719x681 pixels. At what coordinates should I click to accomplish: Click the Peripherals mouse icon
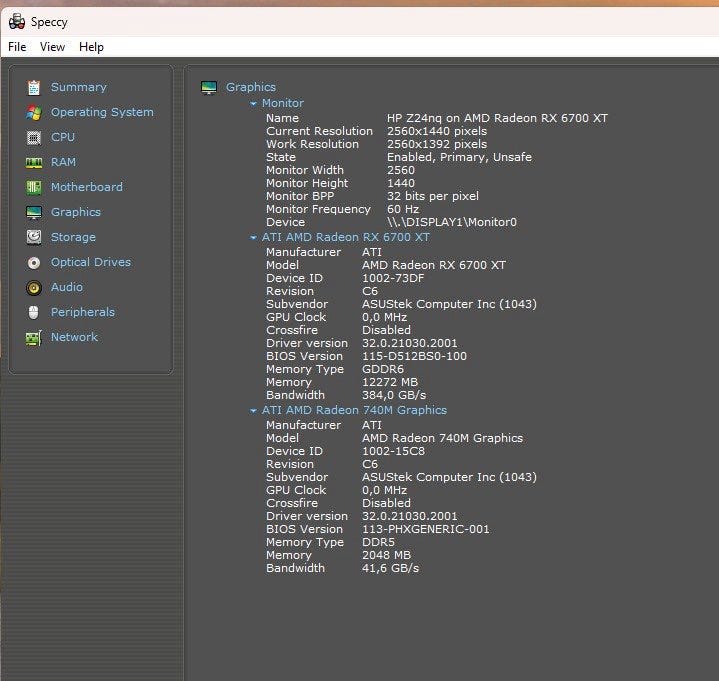click(x=34, y=313)
